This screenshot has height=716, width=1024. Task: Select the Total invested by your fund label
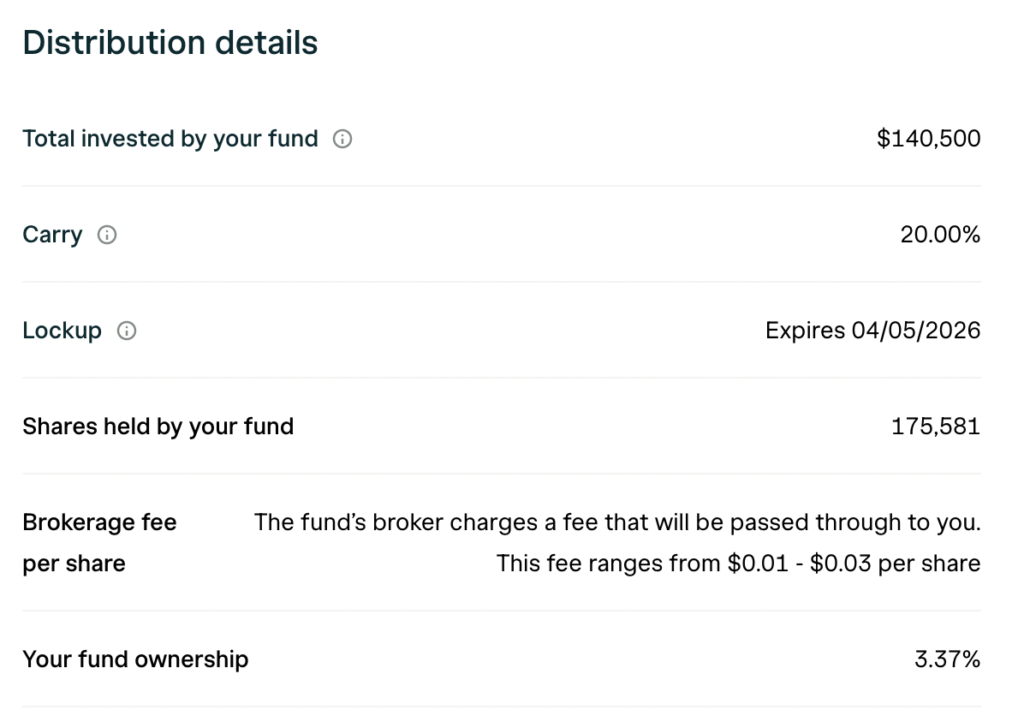[170, 139]
